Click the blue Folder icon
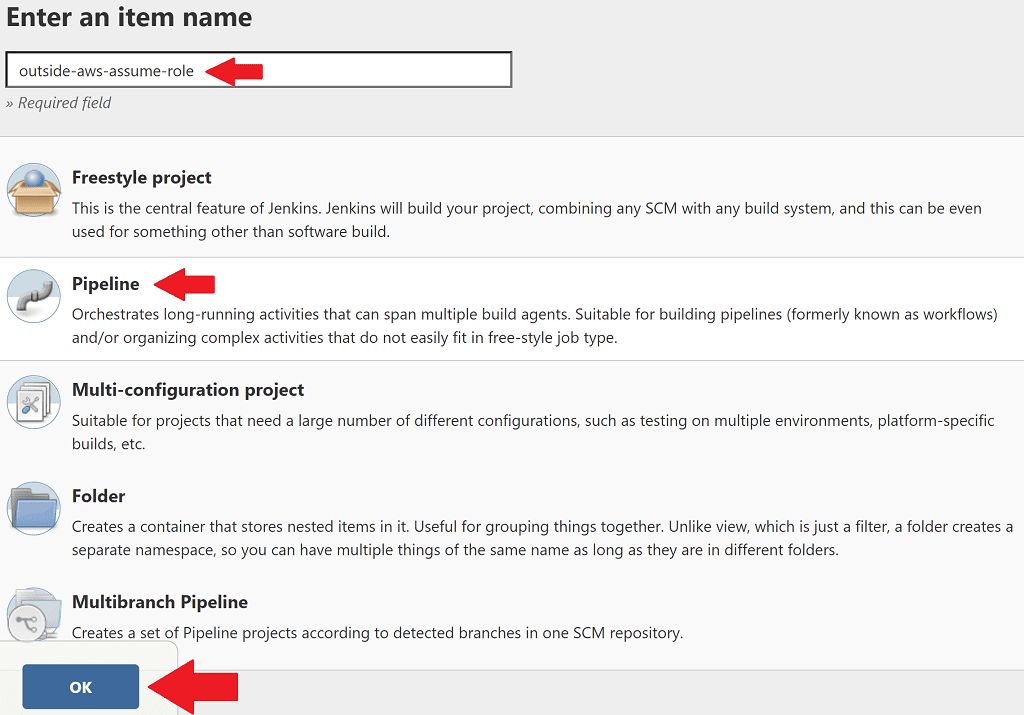The height and width of the screenshot is (715, 1024). [33, 507]
